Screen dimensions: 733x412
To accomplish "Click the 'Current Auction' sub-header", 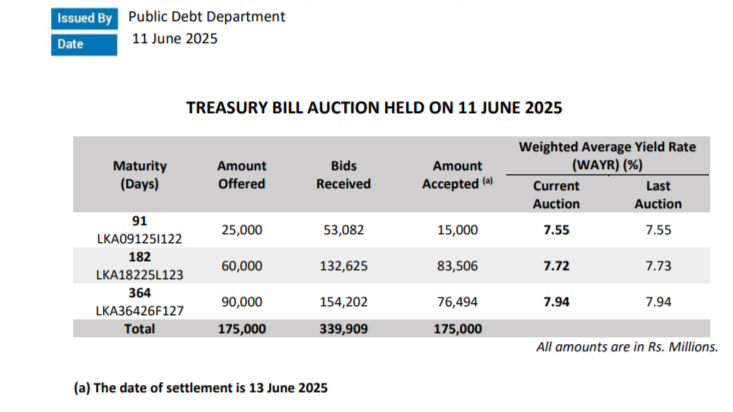I will (x=556, y=195).
